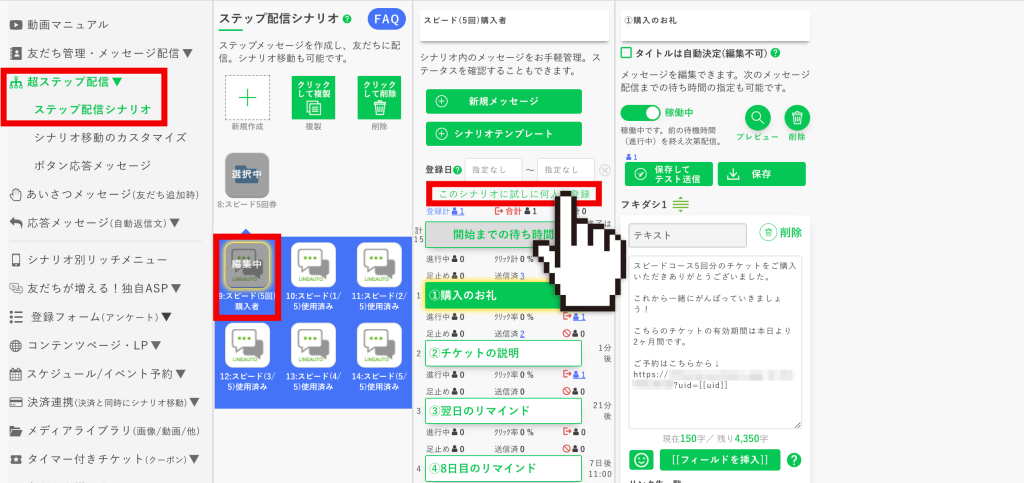Create new scenario with plus icon
1024x483 pixels.
248,98
